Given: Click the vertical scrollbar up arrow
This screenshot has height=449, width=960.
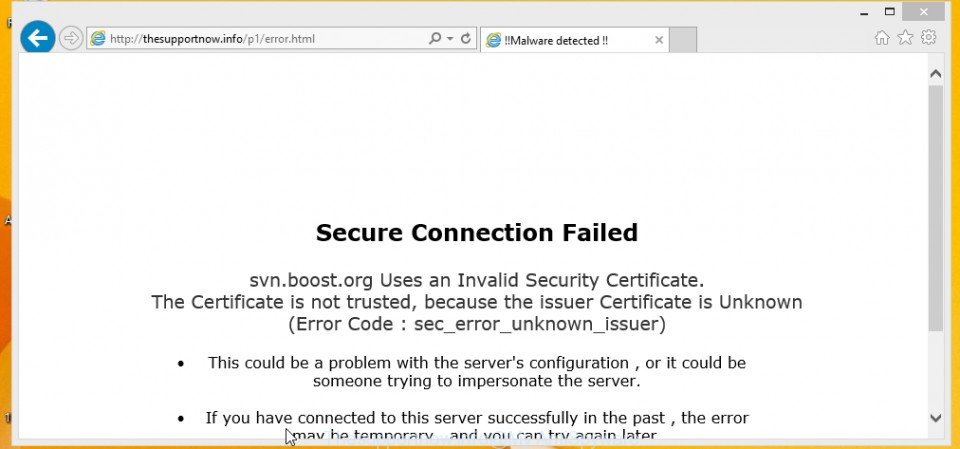Looking at the screenshot, I should (936, 74).
